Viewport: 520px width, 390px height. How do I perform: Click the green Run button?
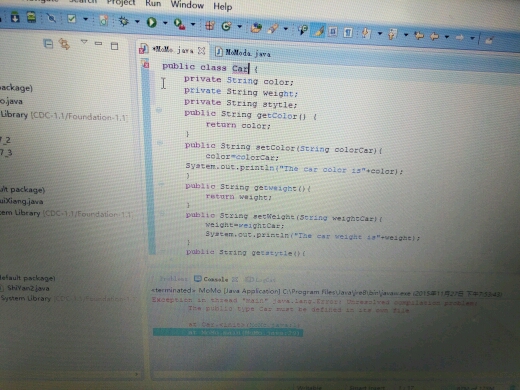(152, 22)
